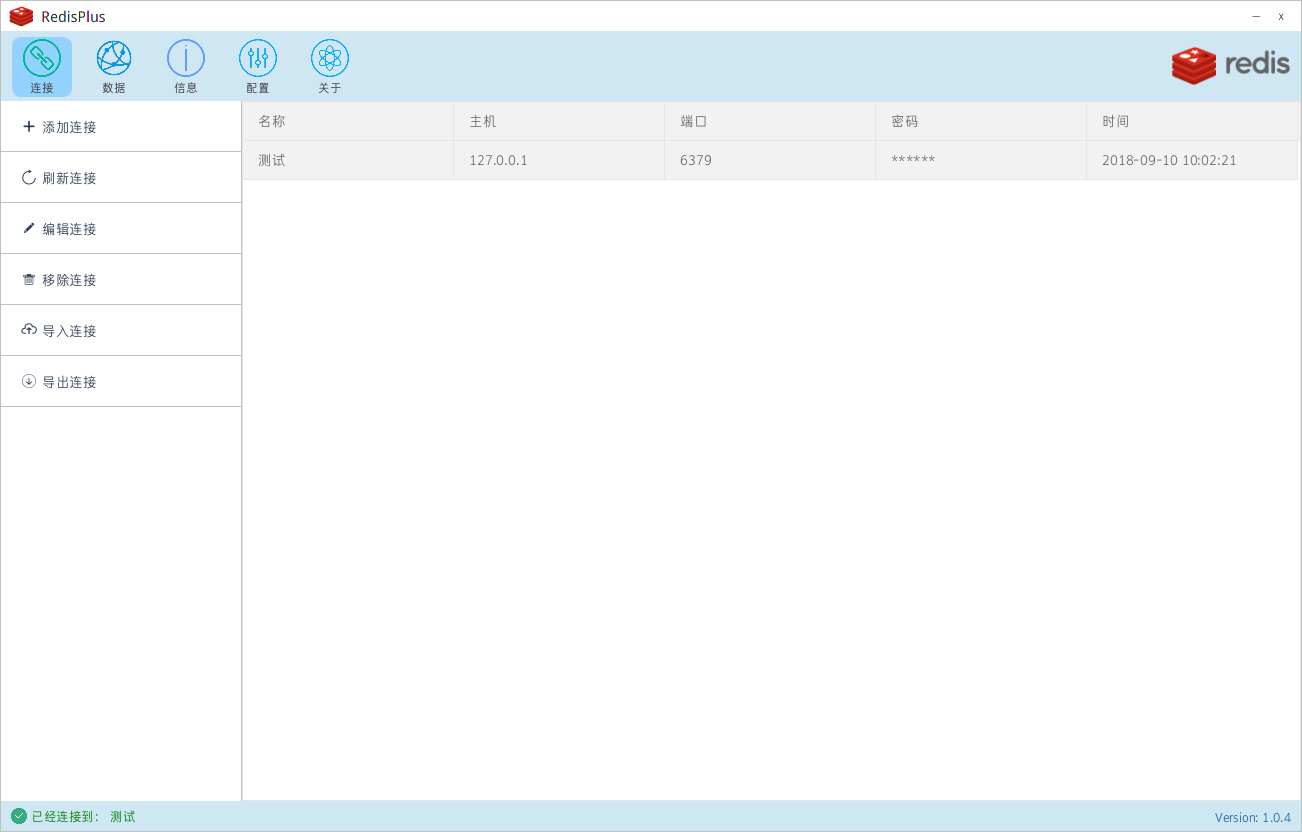The width and height of the screenshot is (1302, 832).
Task: Click the 主机 column header
Action: [559, 121]
